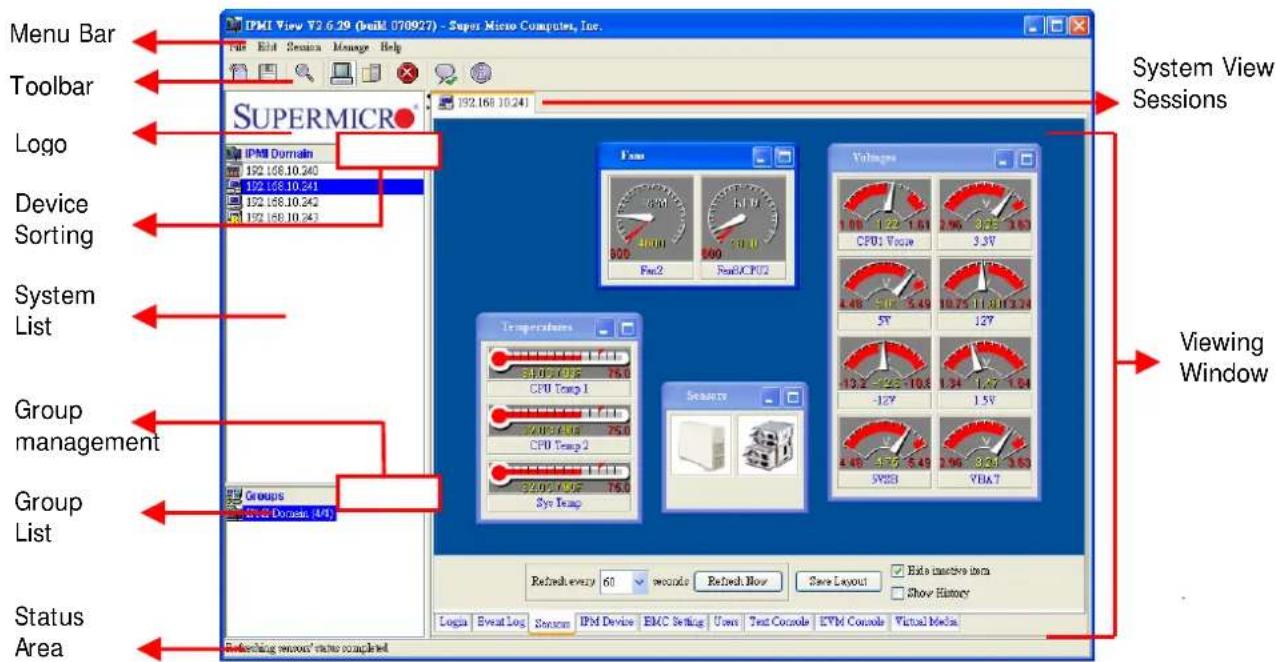The height and width of the screenshot is (662, 1276).
Task: Maximize the Sensors panel
Action: click(x=793, y=397)
